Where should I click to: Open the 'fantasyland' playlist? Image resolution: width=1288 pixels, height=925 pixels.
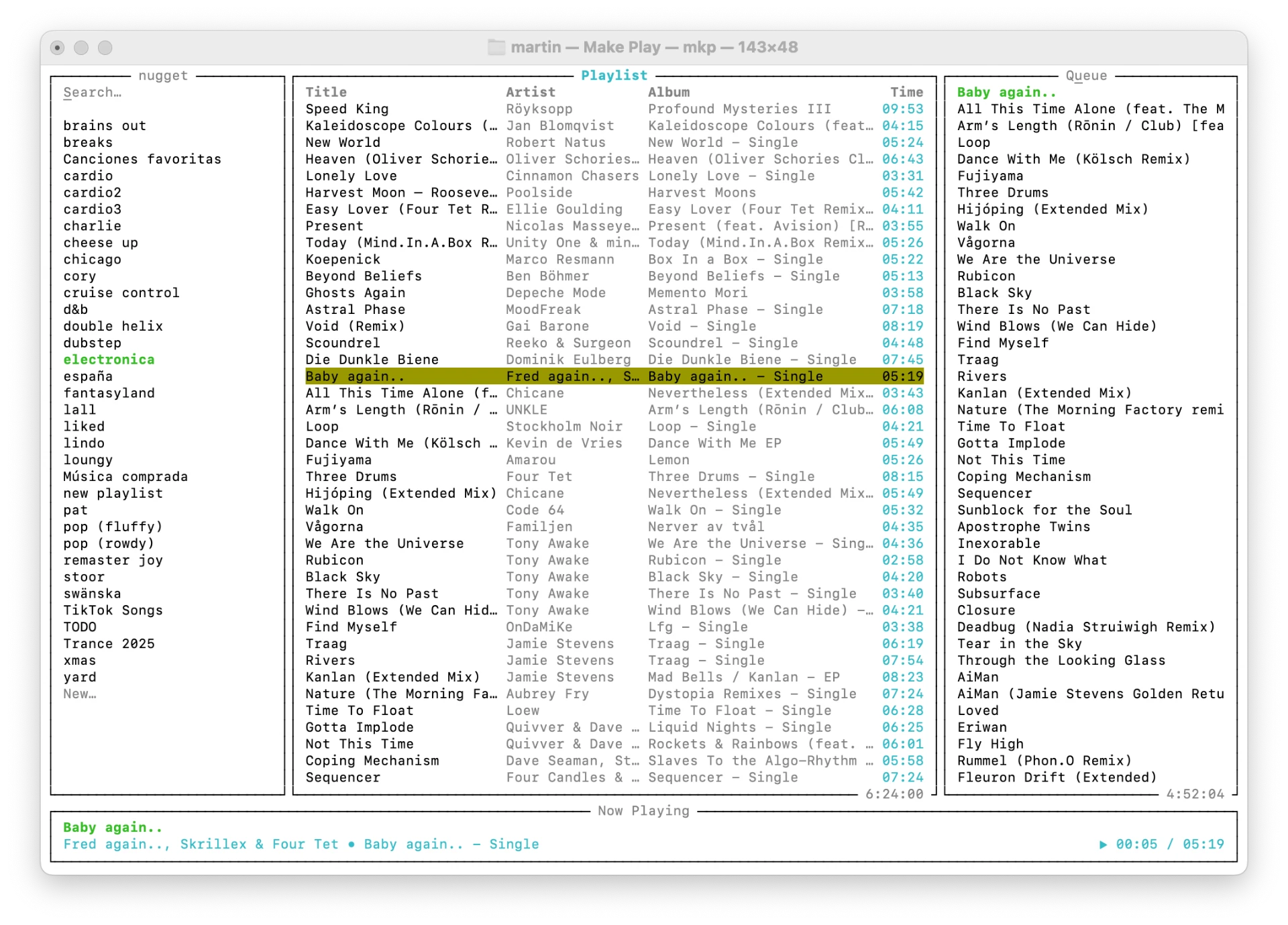[x=109, y=393]
